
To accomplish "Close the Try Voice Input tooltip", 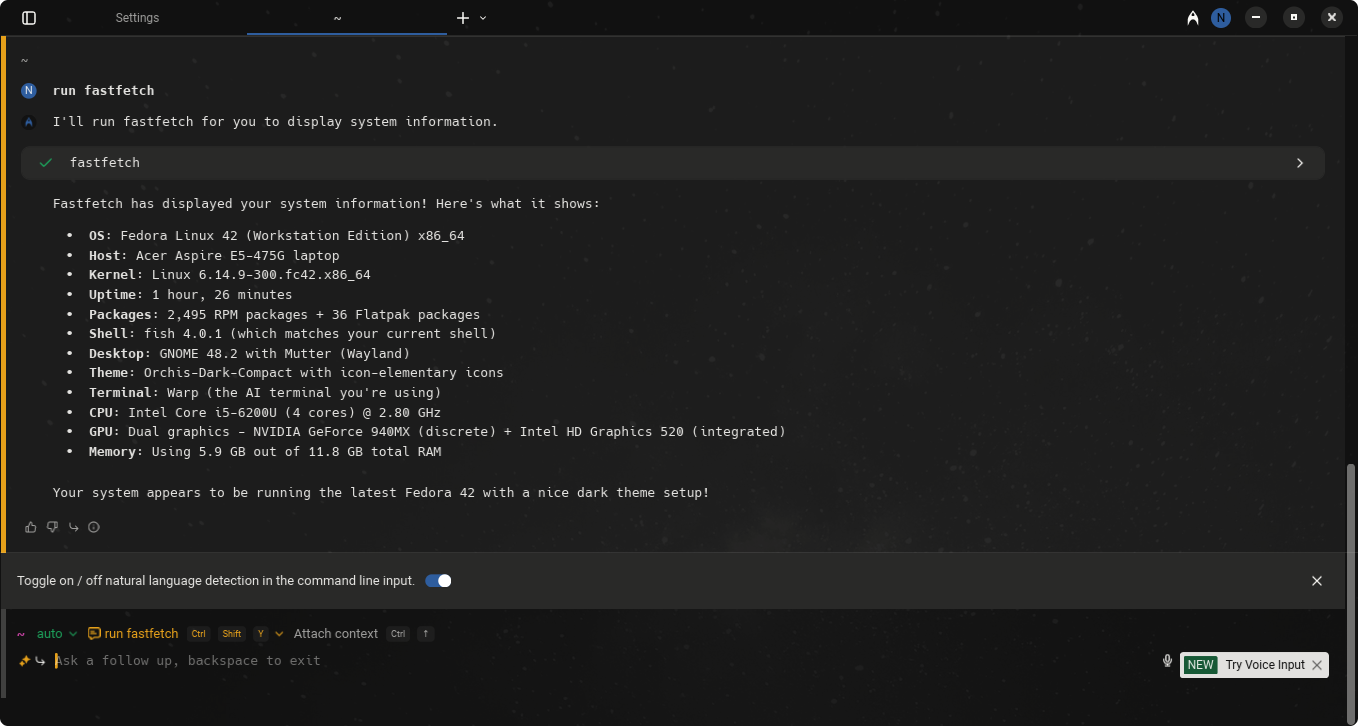I will tap(1317, 665).
